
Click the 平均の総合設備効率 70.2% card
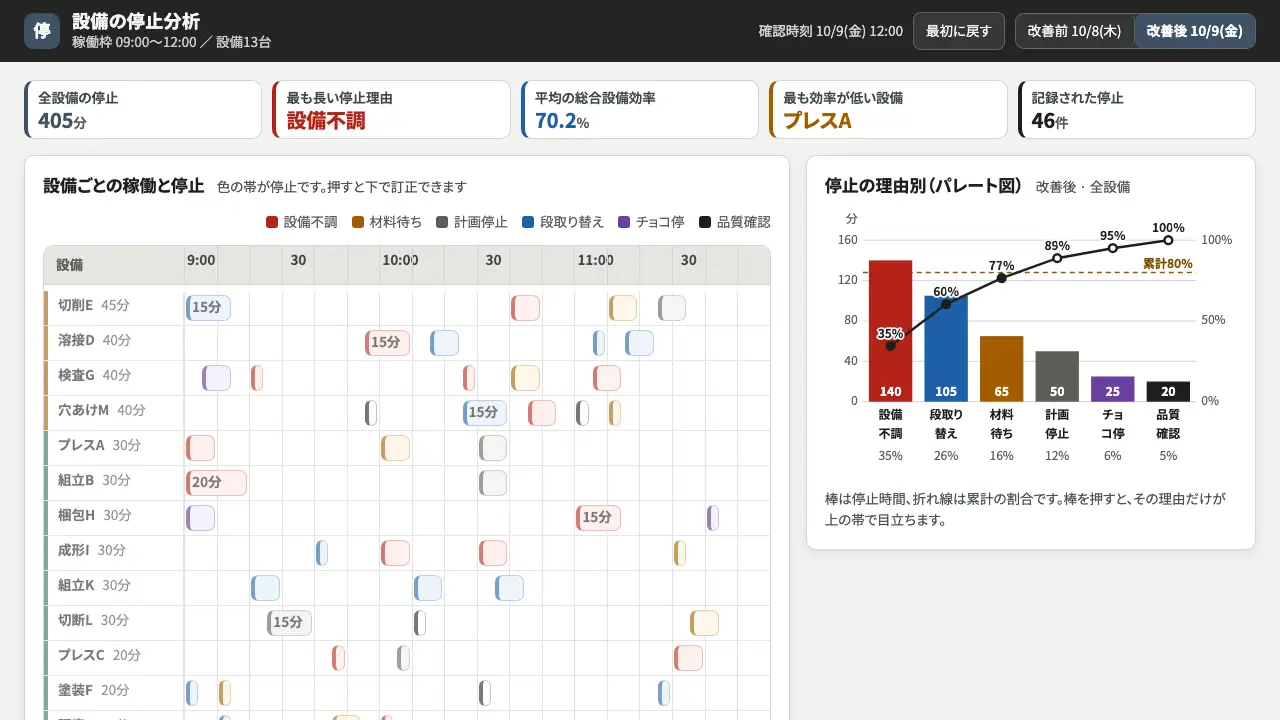(x=640, y=110)
